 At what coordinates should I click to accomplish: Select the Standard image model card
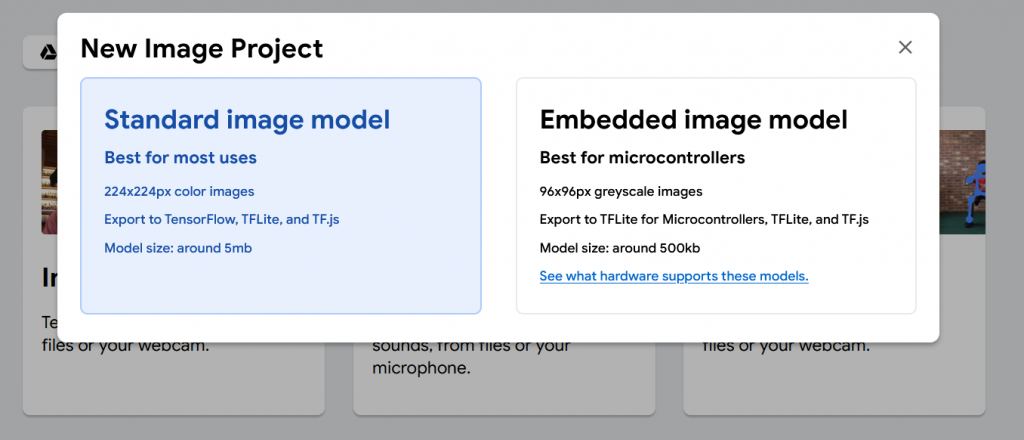point(280,195)
